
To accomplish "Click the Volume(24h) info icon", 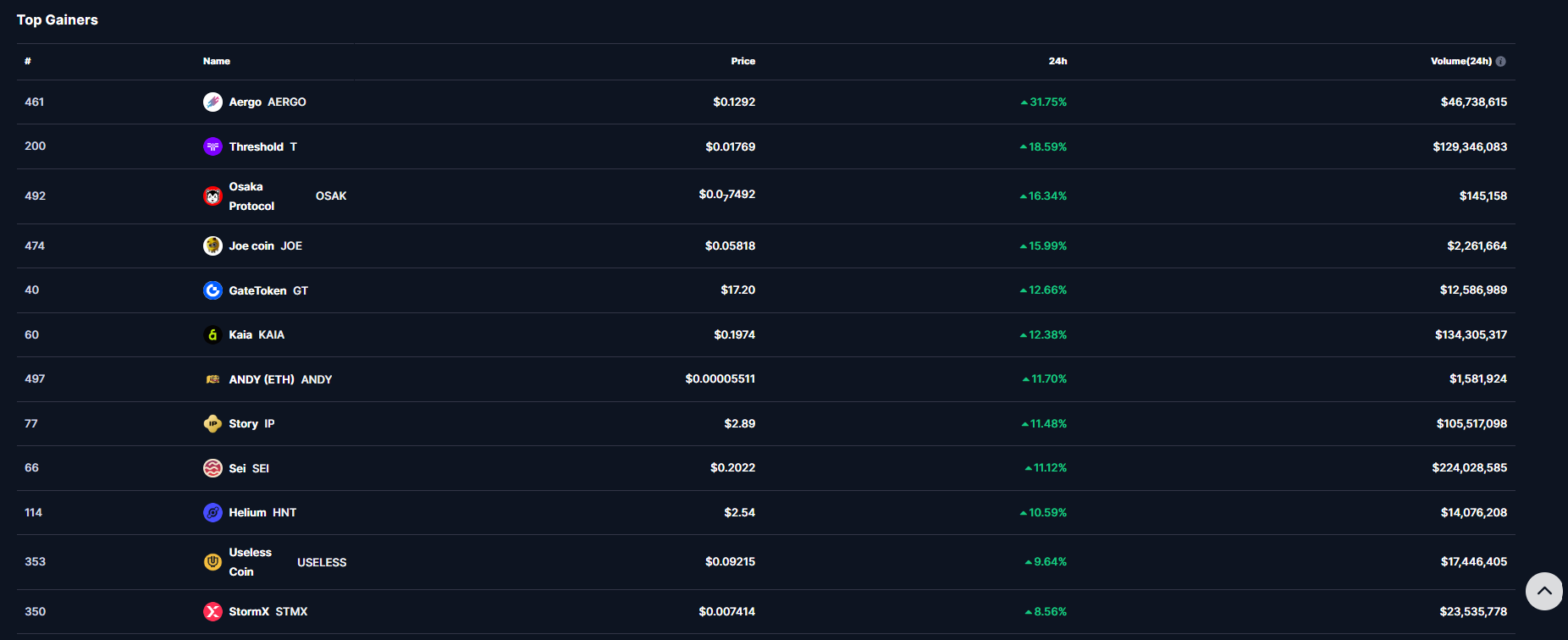I will 1501,62.
